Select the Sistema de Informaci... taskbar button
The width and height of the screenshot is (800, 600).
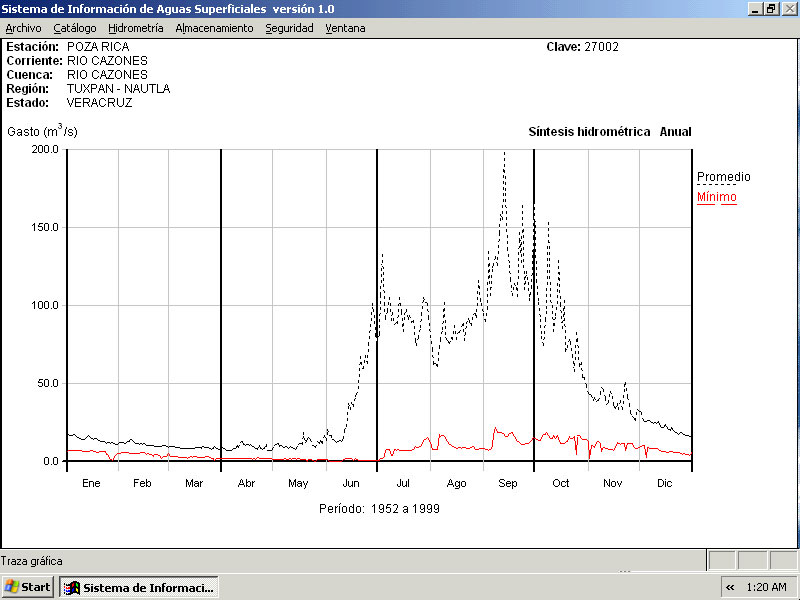tap(138, 587)
